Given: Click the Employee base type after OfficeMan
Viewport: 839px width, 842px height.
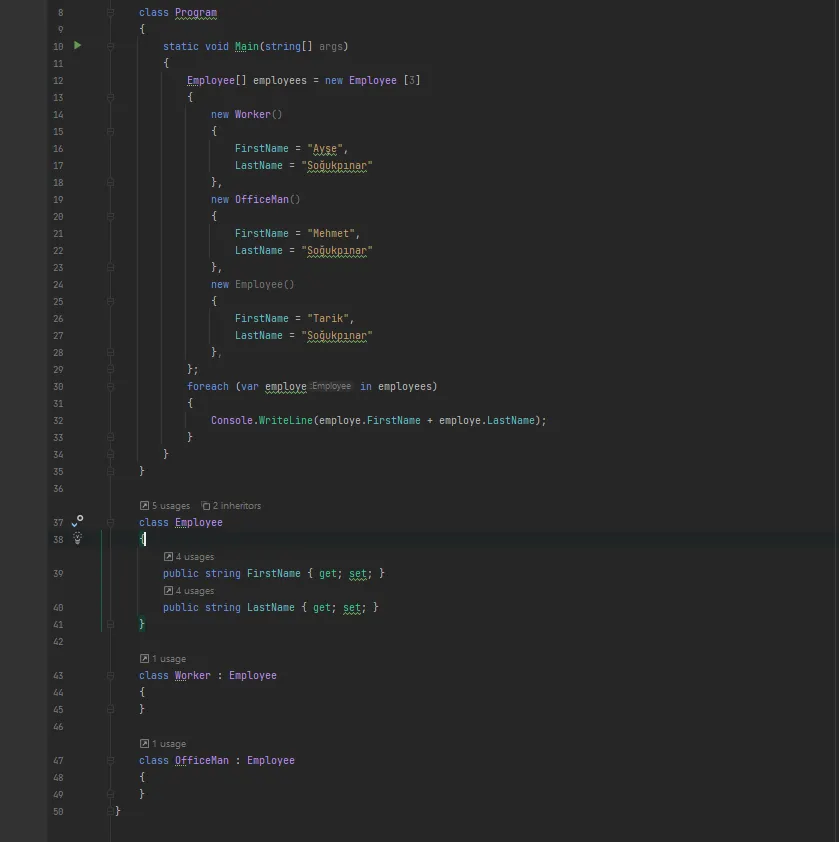Looking at the screenshot, I should 271,760.
